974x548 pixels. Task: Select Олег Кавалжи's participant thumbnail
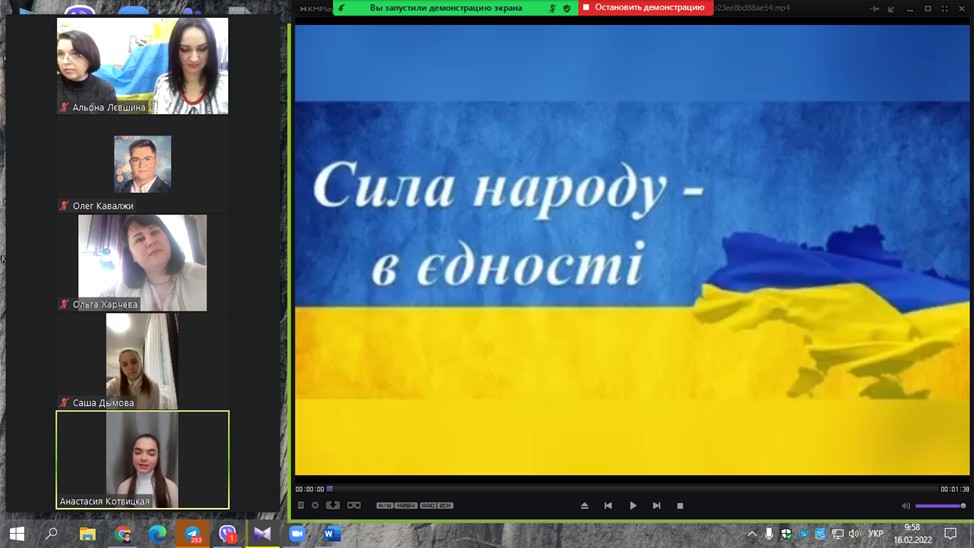142,164
